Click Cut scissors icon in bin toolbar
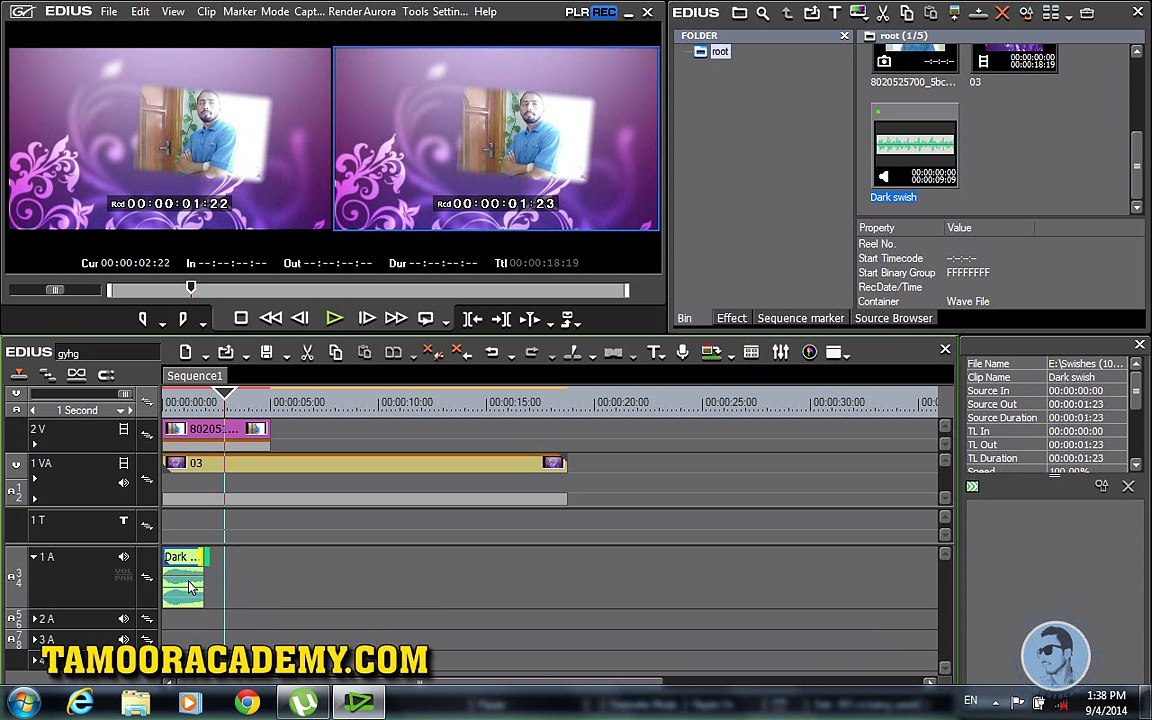Screen dimensions: 1152x720 [883, 12]
